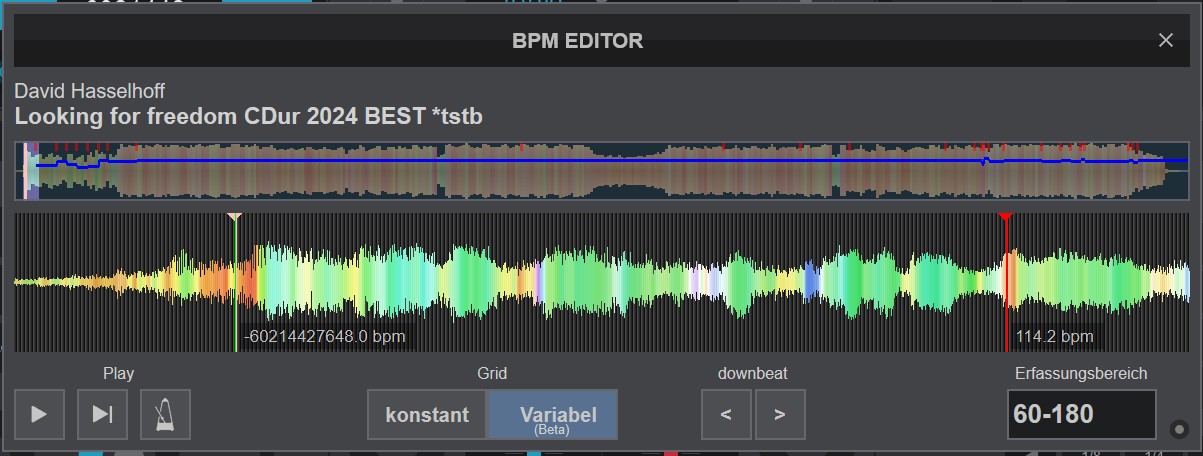Shift downbeat backward with left arrow
Viewport: 1203px width, 456px height.
click(726, 415)
